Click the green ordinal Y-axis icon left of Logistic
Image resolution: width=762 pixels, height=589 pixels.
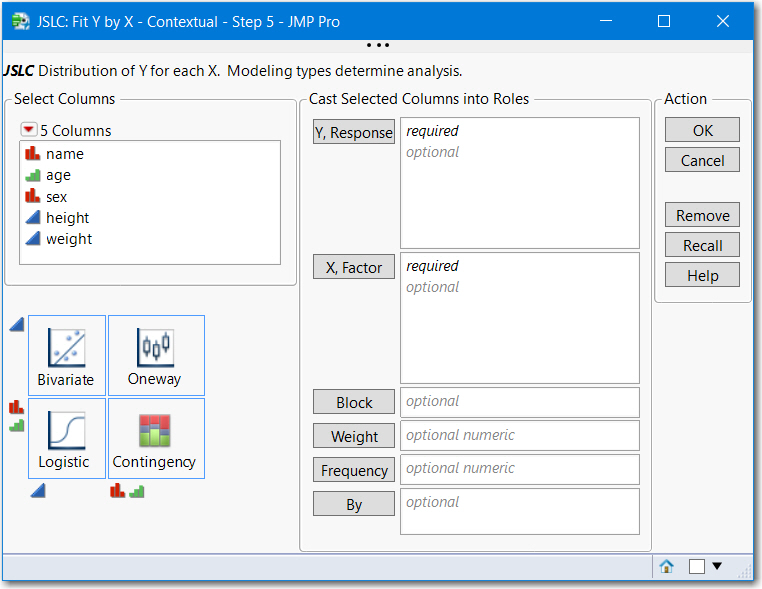[17, 425]
